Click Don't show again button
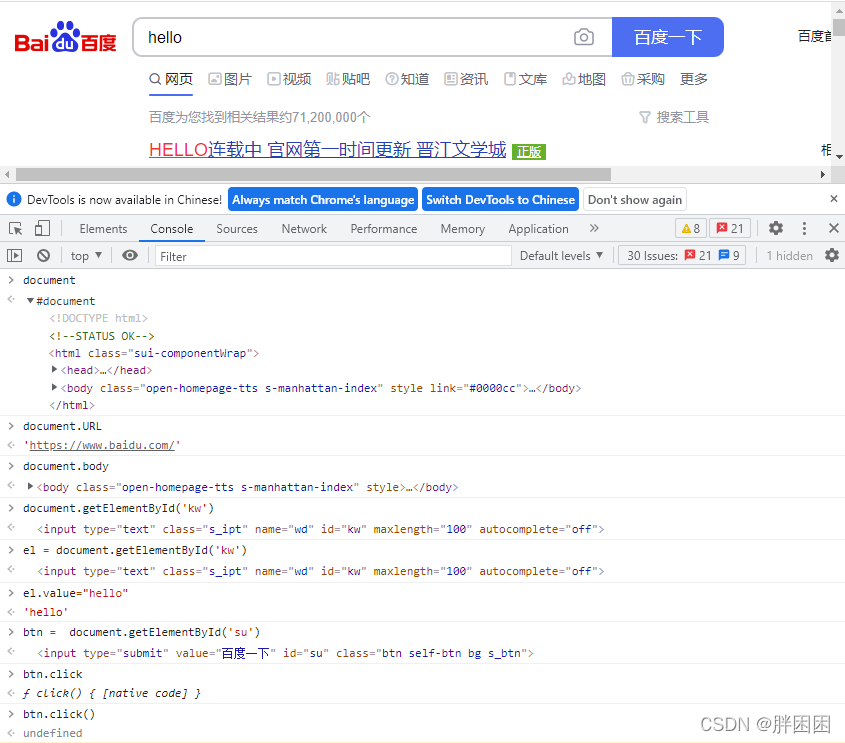845x743 pixels. coord(635,199)
